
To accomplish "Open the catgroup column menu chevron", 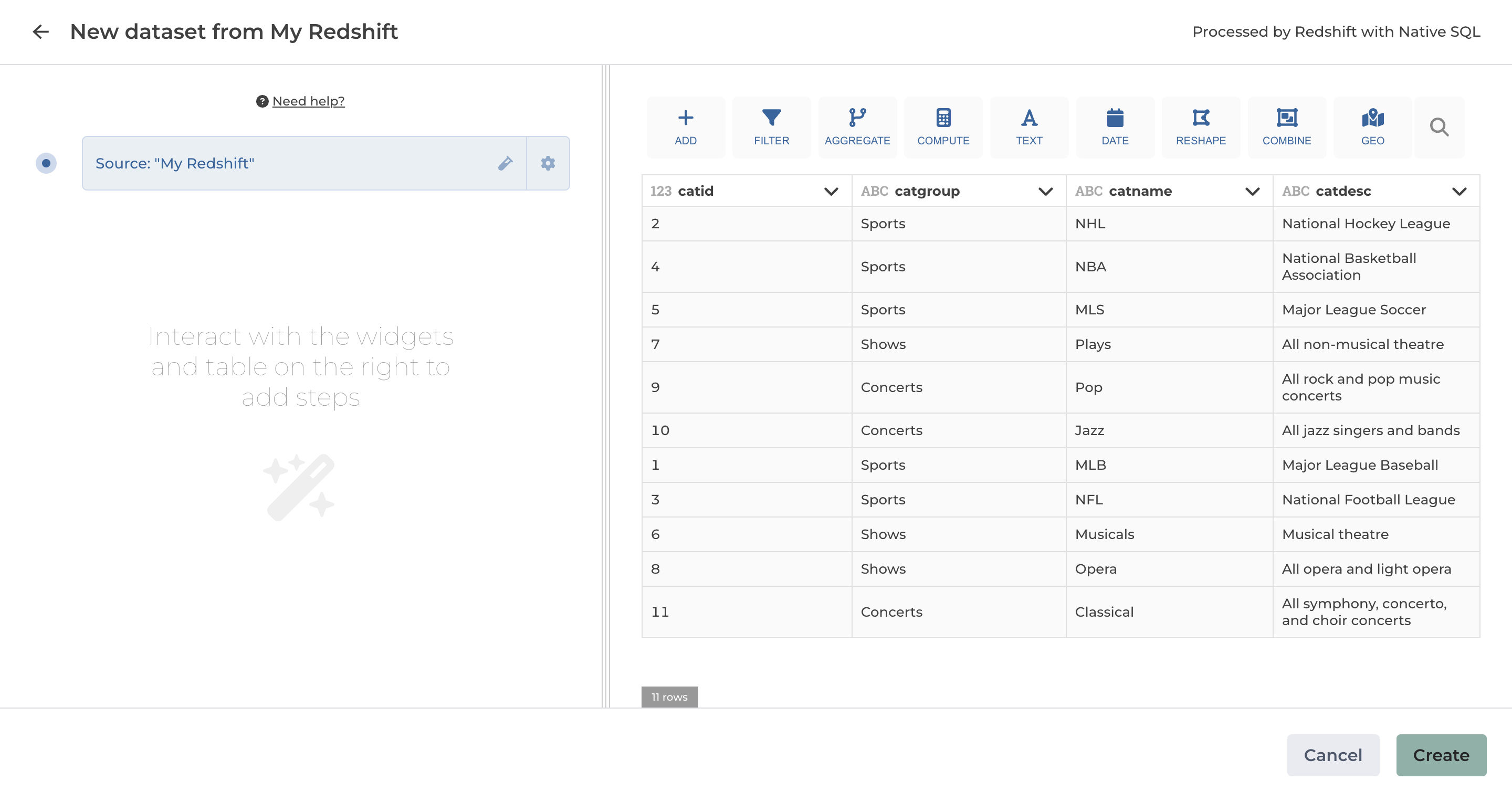I will pos(1045,191).
